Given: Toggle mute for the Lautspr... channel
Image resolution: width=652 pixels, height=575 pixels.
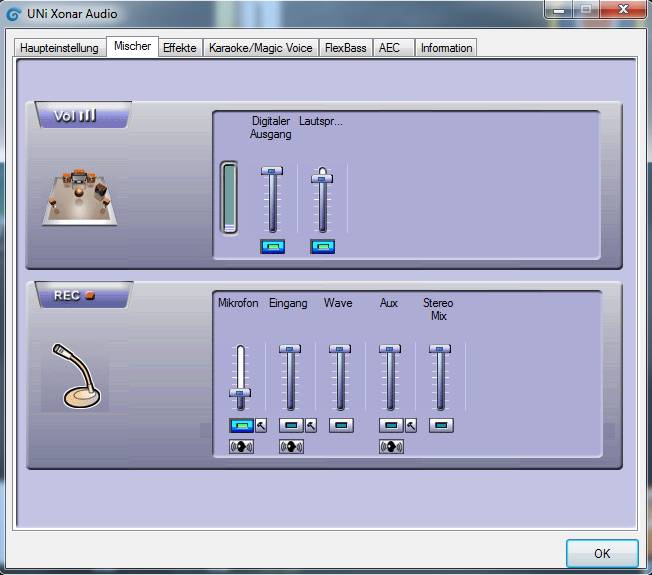Looking at the screenshot, I should point(323,247).
